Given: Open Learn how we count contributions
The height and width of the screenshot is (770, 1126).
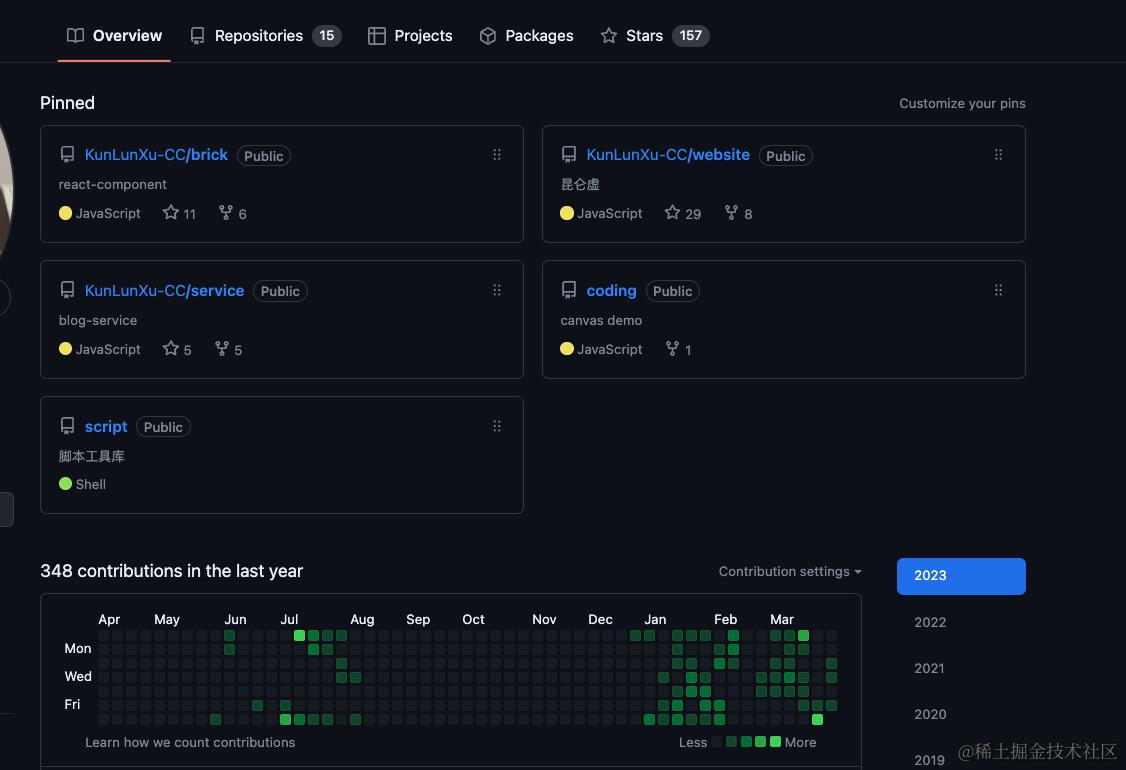Looking at the screenshot, I should click(190, 743).
